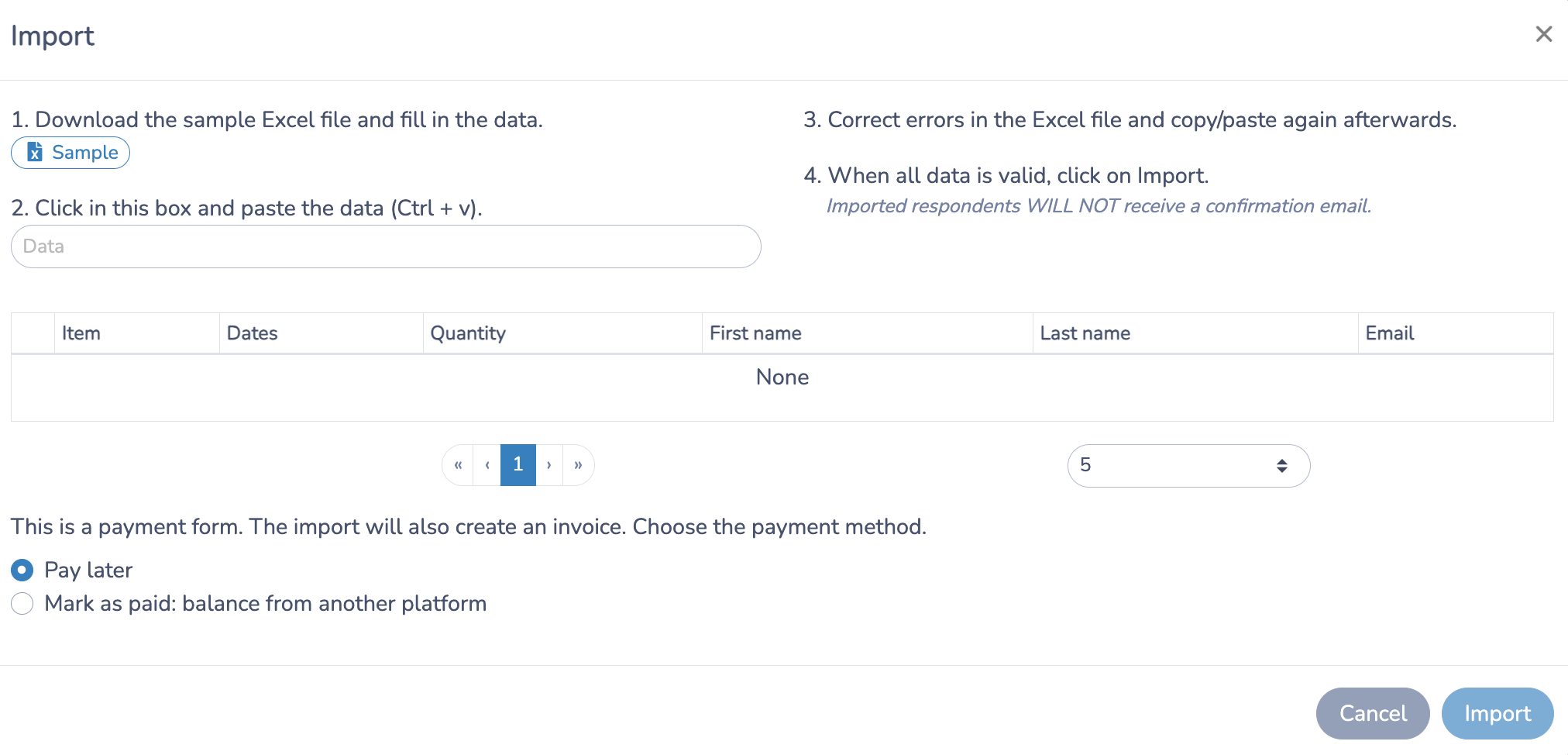The width and height of the screenshot is (1568, 755).
Task: Select the Pay later payment option
Action: point(22,570)
